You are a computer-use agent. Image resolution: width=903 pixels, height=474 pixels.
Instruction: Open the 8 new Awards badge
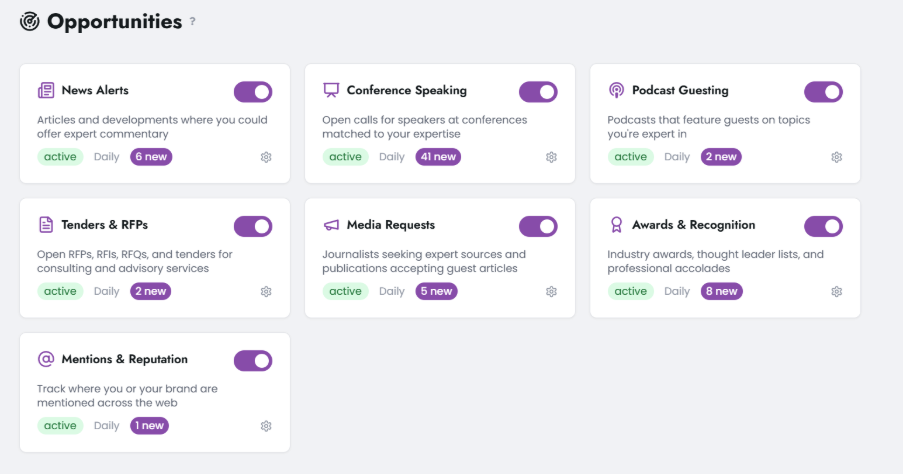721,291
